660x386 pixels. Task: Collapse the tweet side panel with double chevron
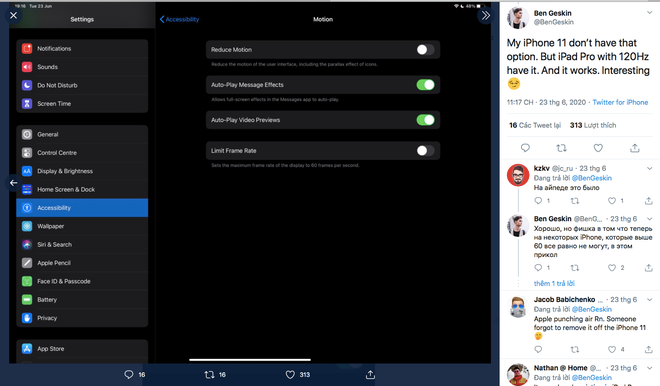pos(485,16)
